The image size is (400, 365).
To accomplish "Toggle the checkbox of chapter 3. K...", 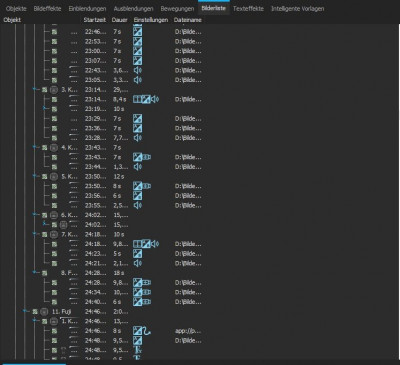I will (x=44, y=90).
